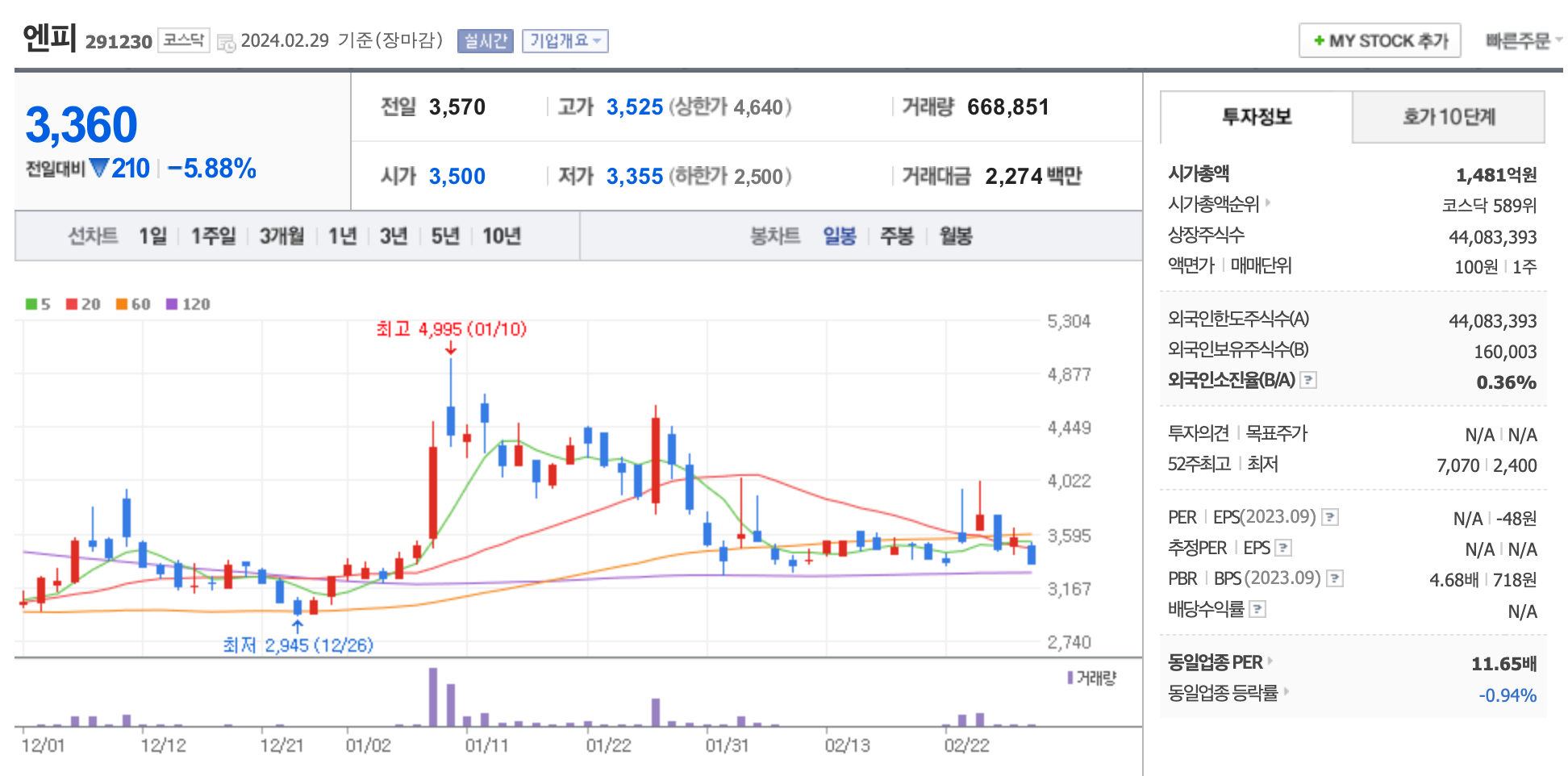The image size is (1568, 776).
Task: Click the PBR | BPS help icon
Action: [x=1337, y=578]
